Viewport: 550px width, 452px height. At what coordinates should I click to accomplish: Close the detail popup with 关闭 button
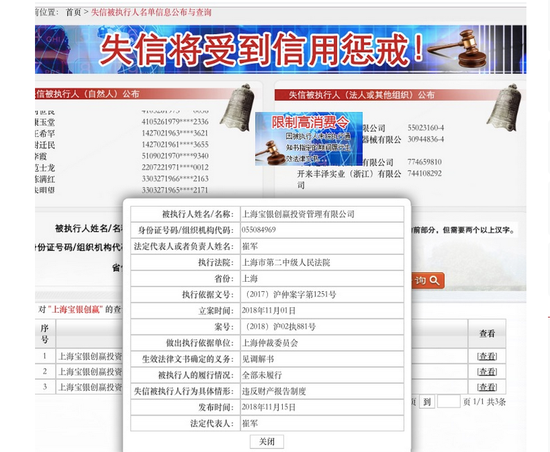point(267,441)
